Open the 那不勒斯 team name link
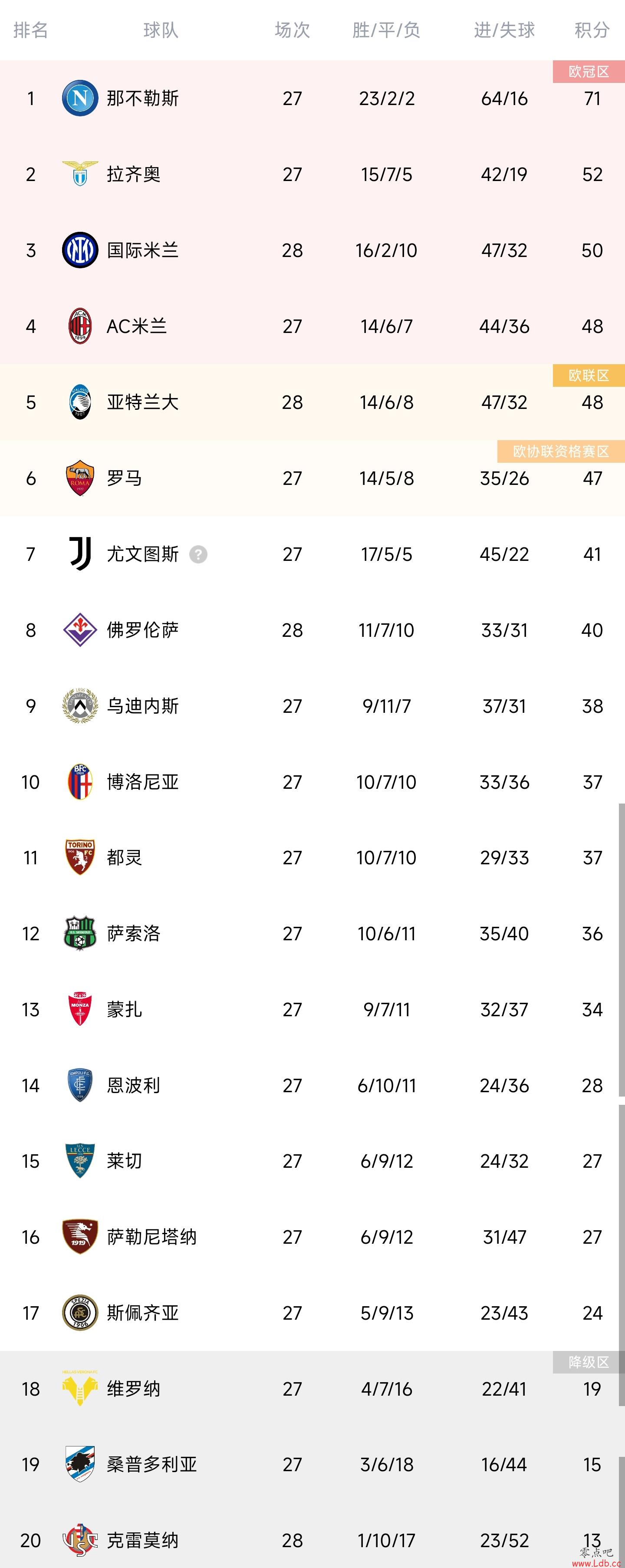Image resolution: width=625 pixels, height=1568 pixels. [142, 98]
